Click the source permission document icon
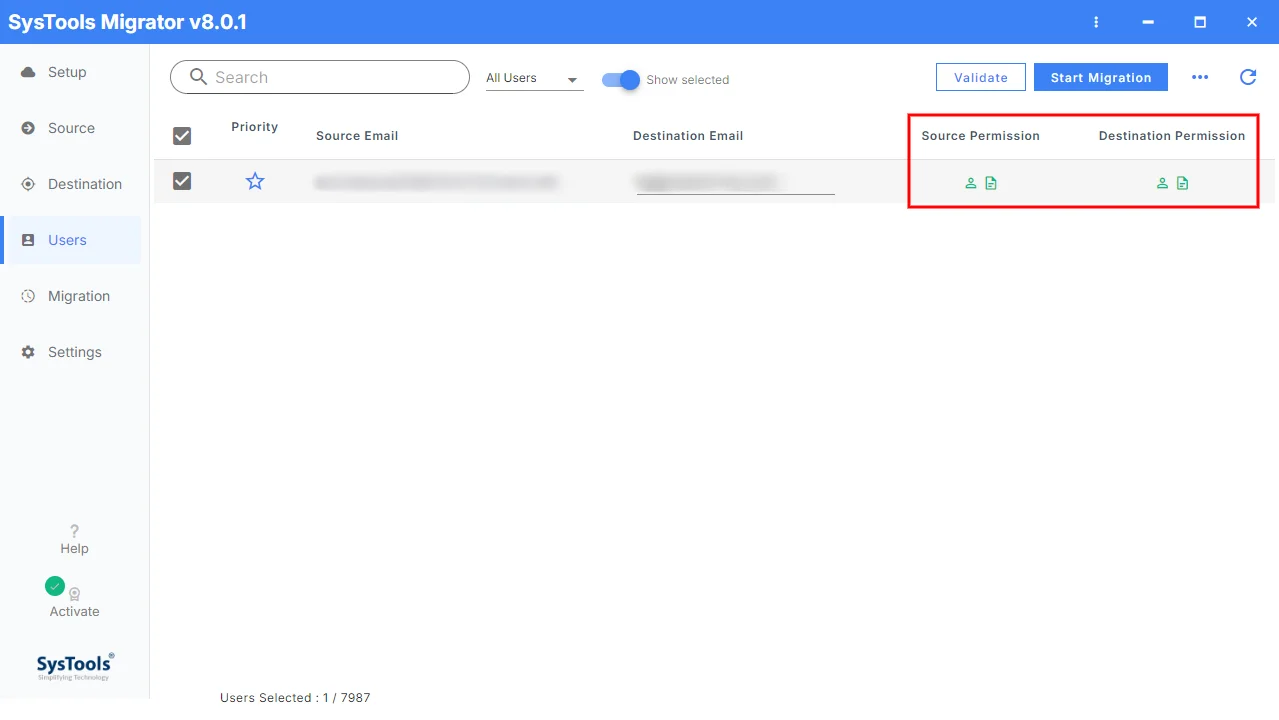1279x720 pixels. tap(991, 183)
